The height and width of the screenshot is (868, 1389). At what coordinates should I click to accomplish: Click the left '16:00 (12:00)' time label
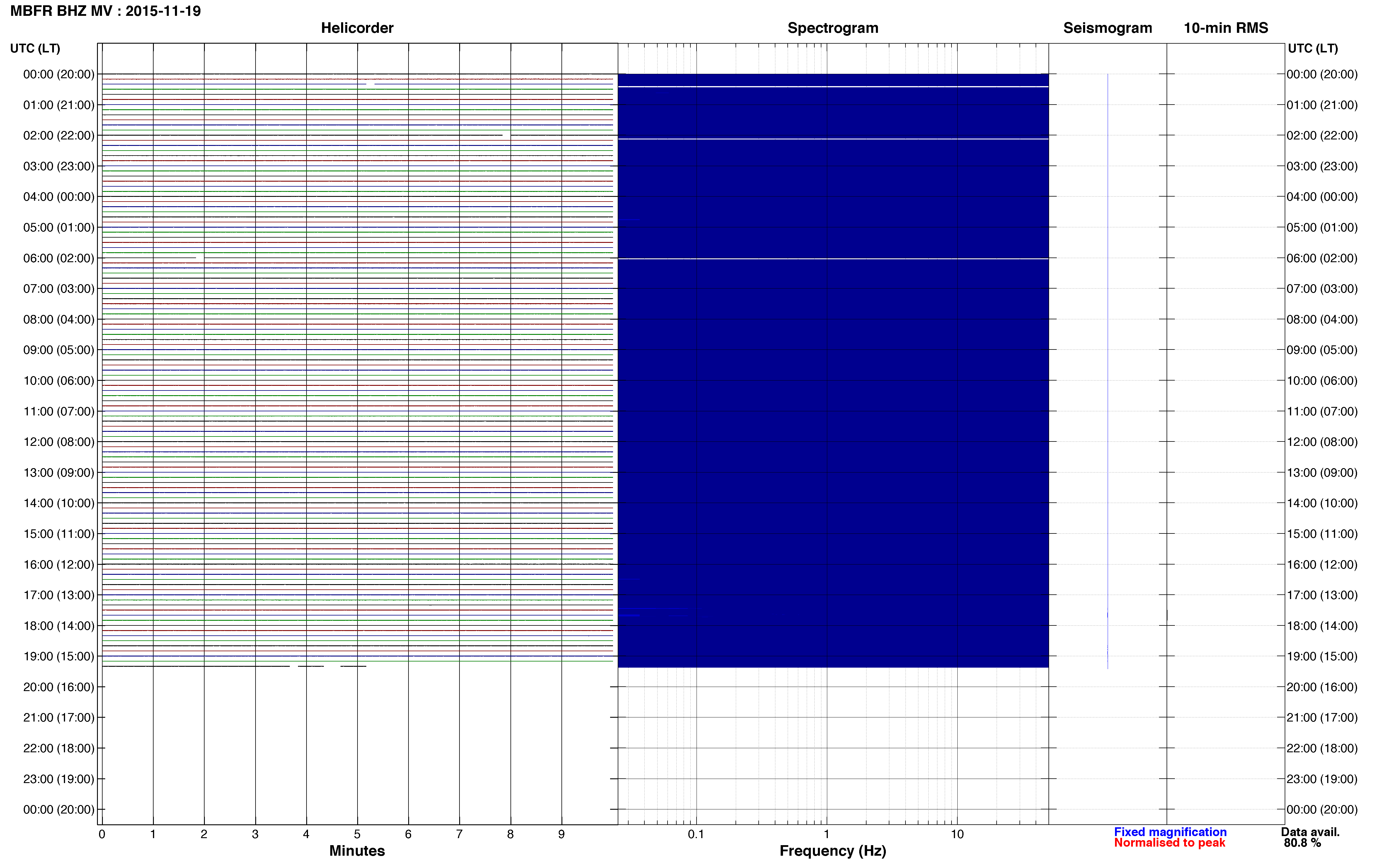59,565
